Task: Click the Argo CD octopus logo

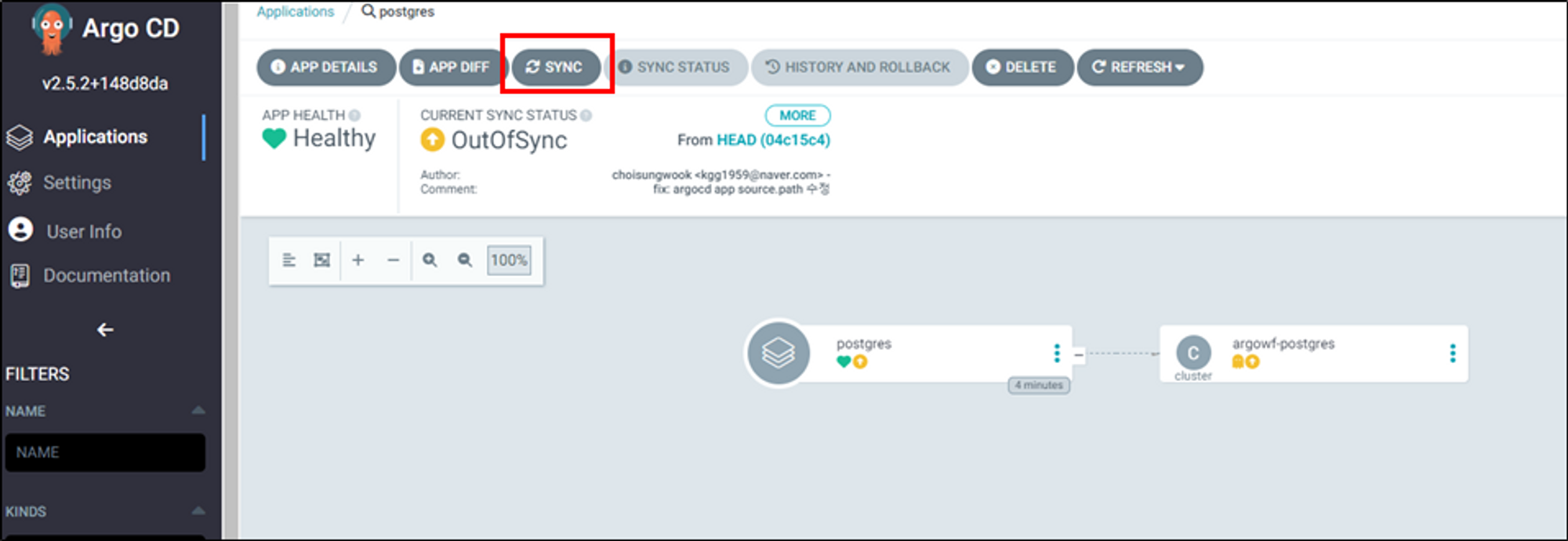Action: click(52, 30)
